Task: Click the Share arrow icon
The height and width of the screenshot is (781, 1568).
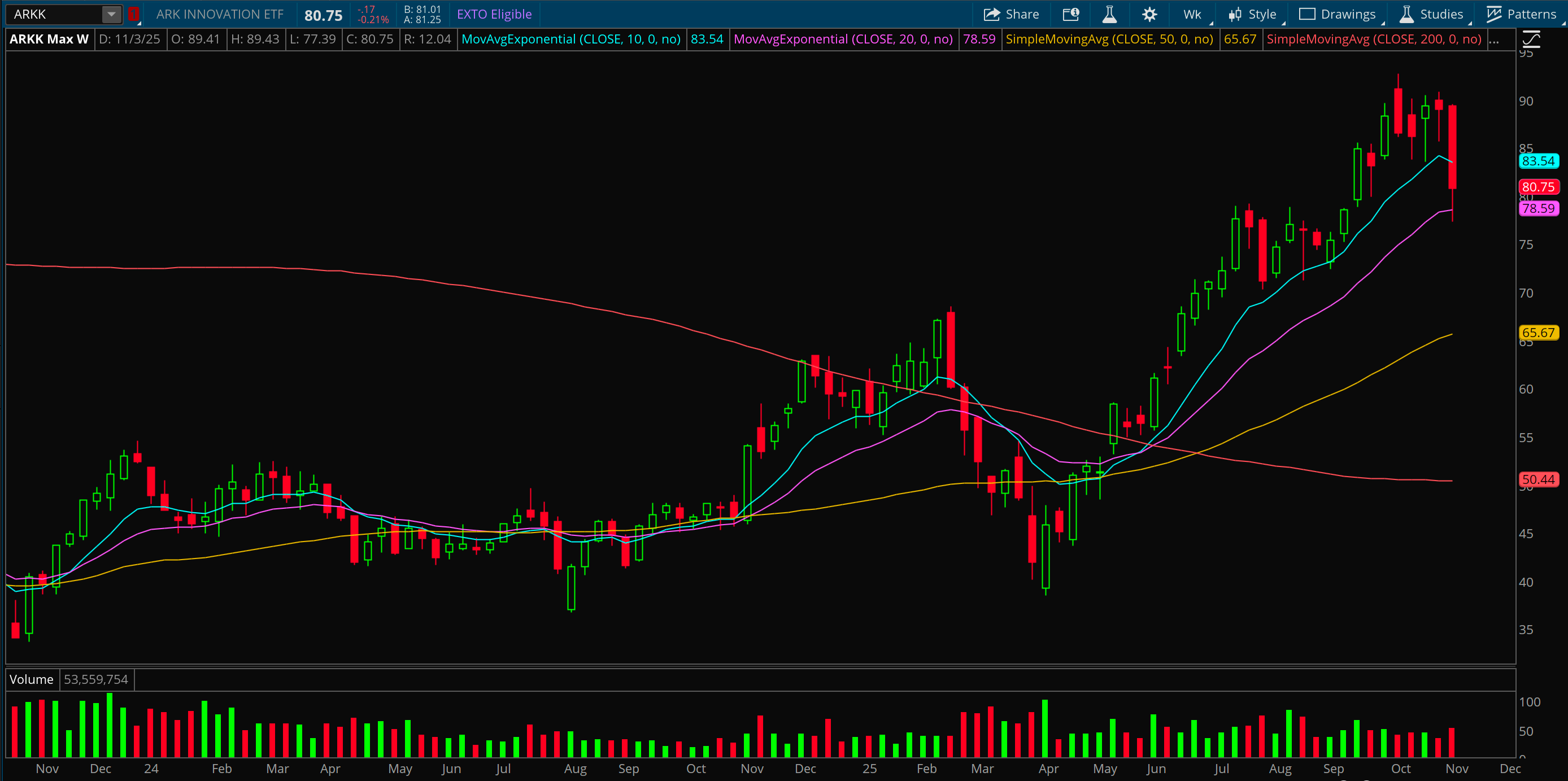Action: click(x=992, y=14)
